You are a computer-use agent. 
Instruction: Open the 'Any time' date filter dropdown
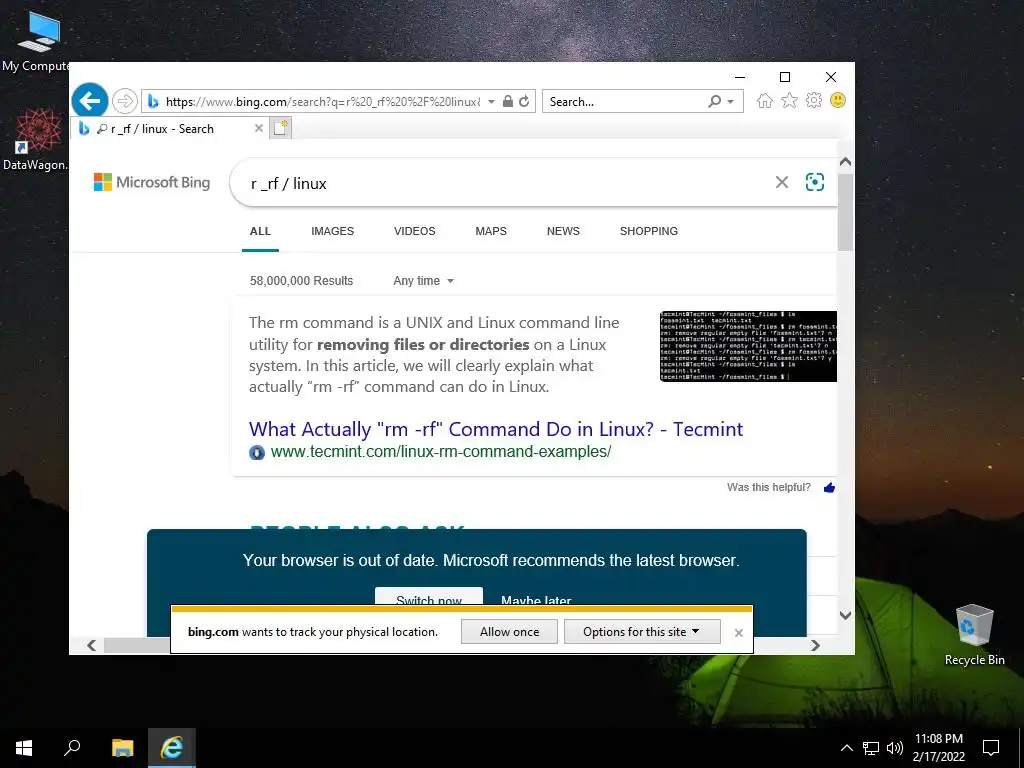click(x=423, y=281)
